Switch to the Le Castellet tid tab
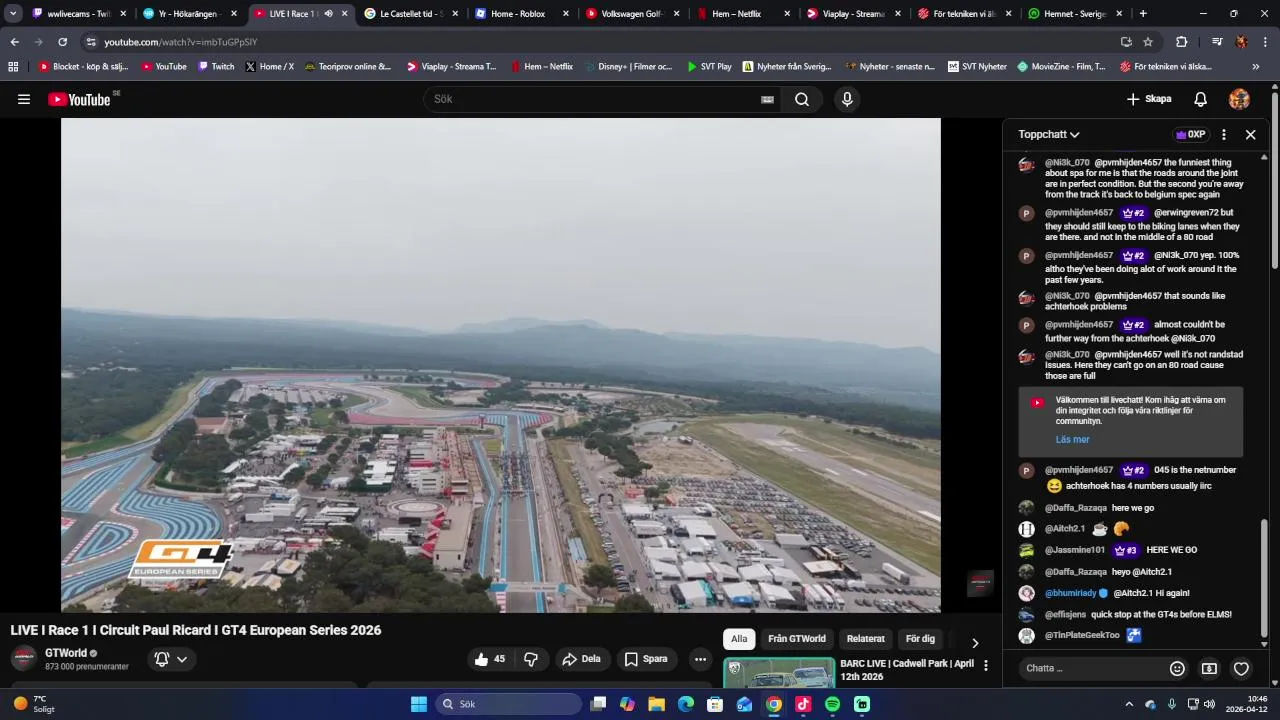Image resolution: width=1280 pixels, height=720 pixels. 410,14
